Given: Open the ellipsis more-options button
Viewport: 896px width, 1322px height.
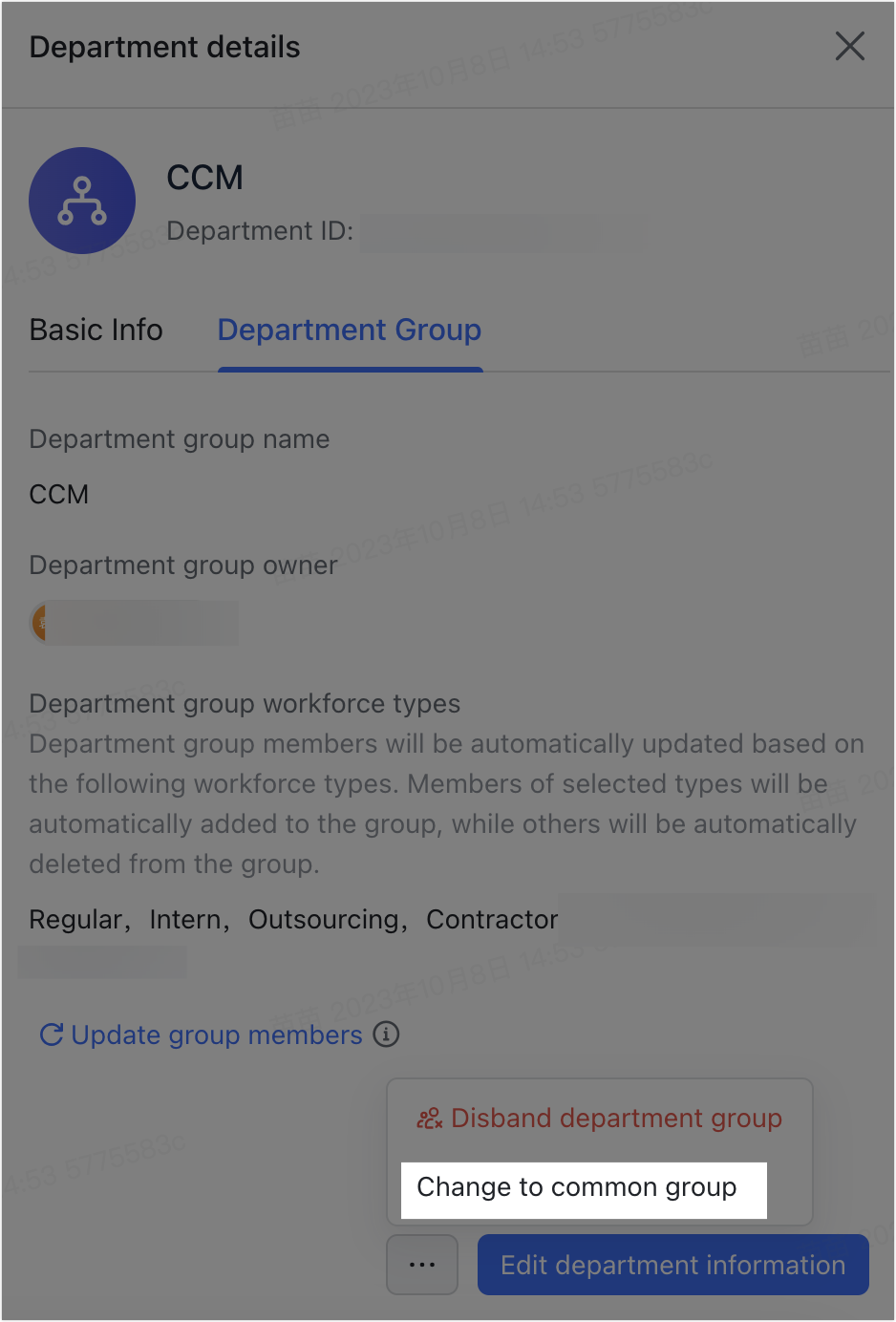Looking at the screenshot, I should (x=421, y=1264).
